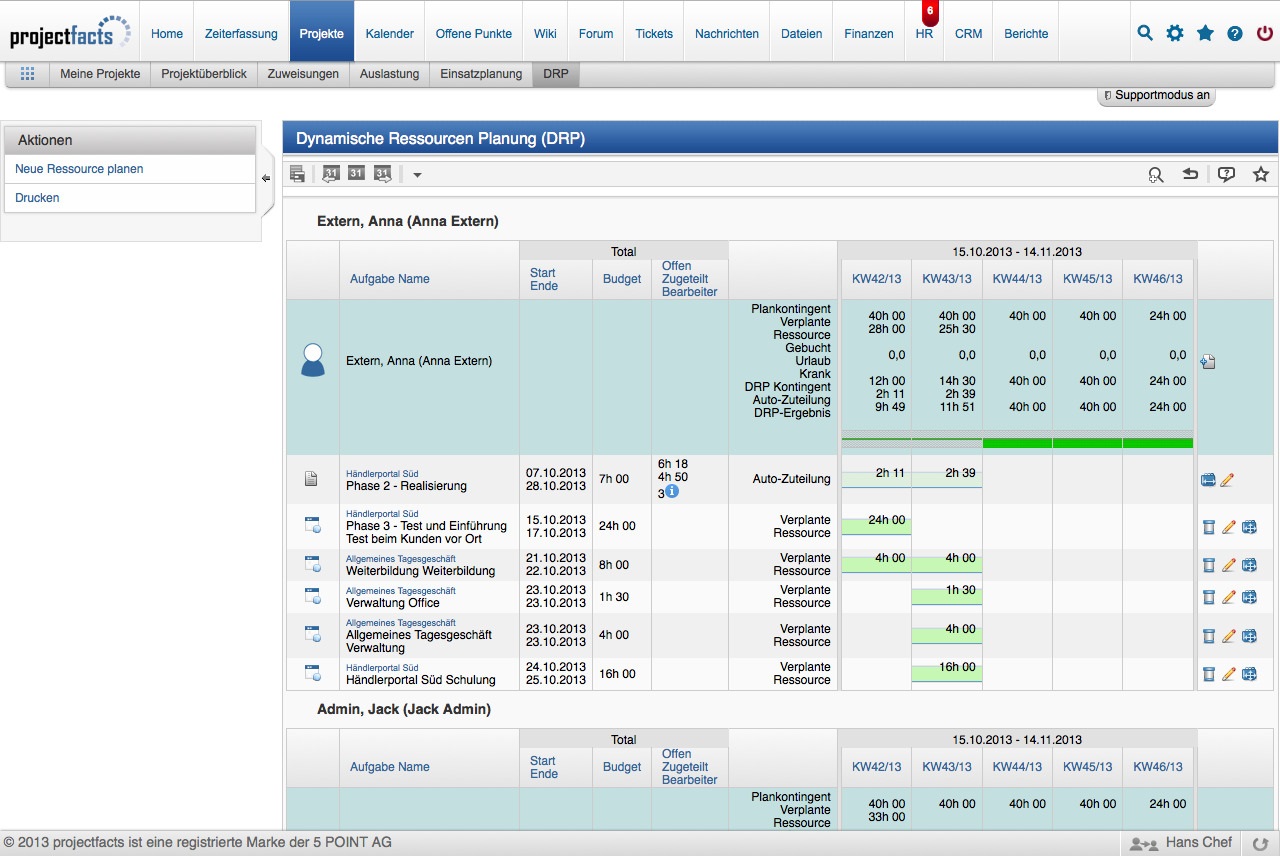Open the Finanzen menu

coord(869,33)
